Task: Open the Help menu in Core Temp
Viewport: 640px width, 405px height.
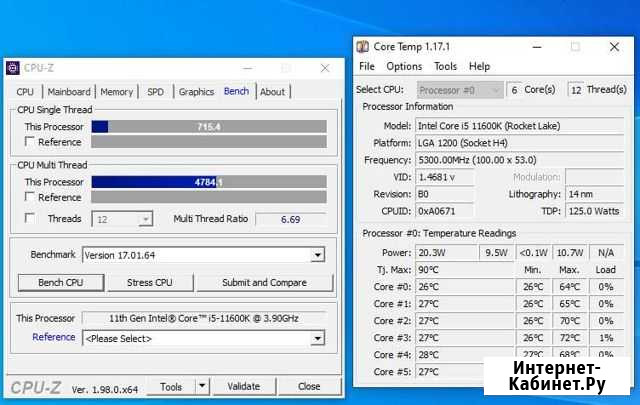Action: (x=479, y=67)
